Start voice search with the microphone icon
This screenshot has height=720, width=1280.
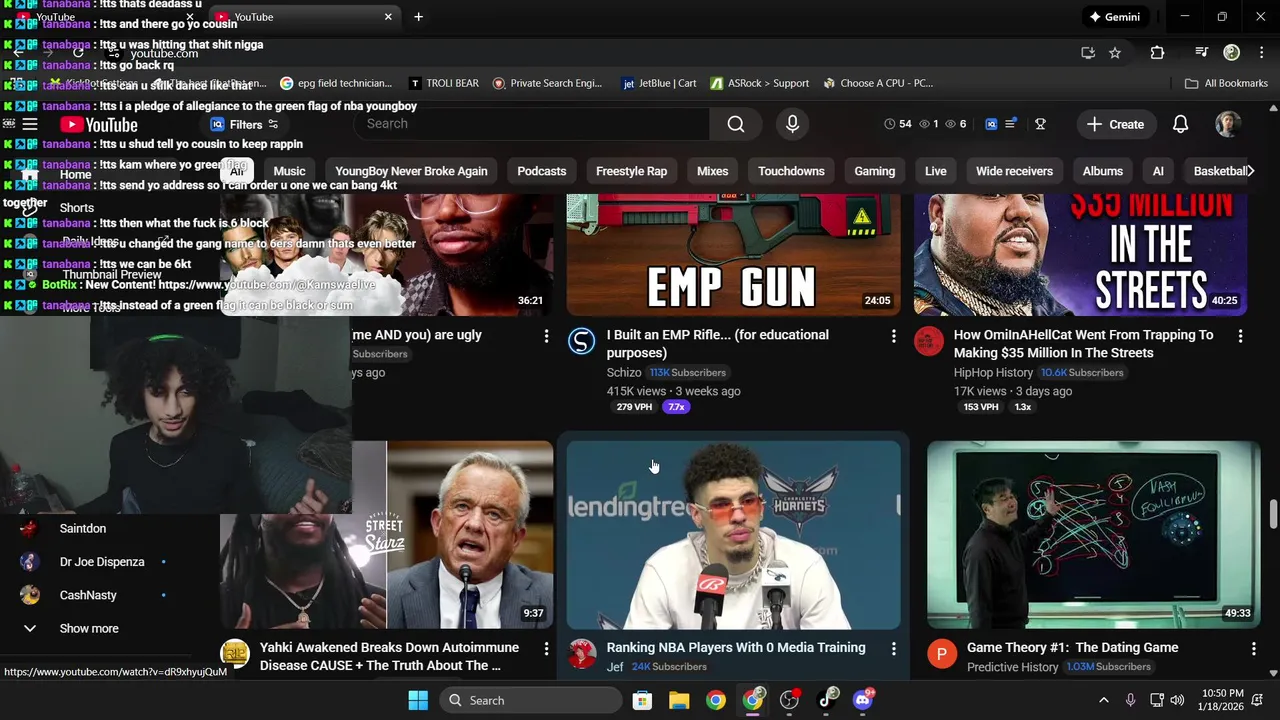pos(792,124)
